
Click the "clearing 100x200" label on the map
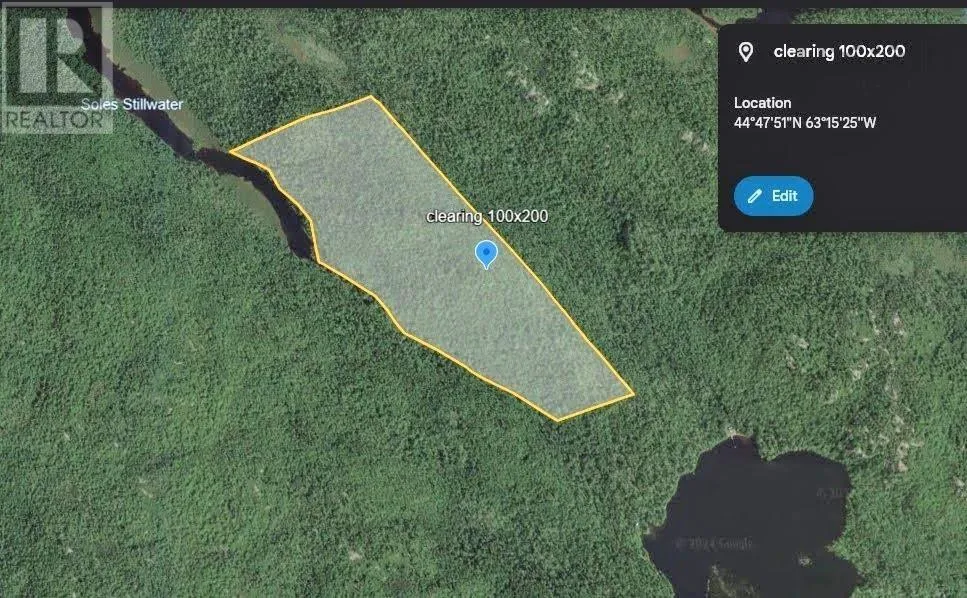tap(487, 216)
